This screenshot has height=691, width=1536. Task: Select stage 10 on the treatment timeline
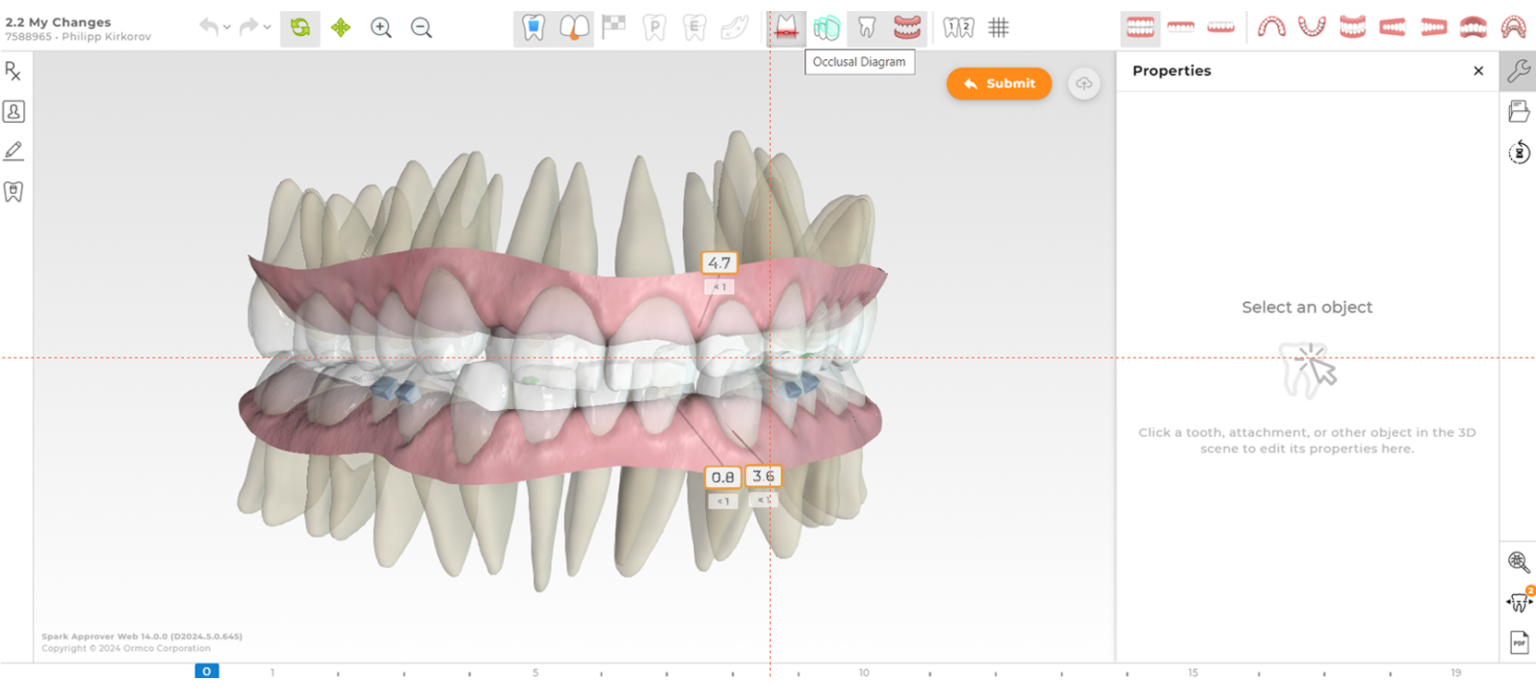click(x=864, y=672)
